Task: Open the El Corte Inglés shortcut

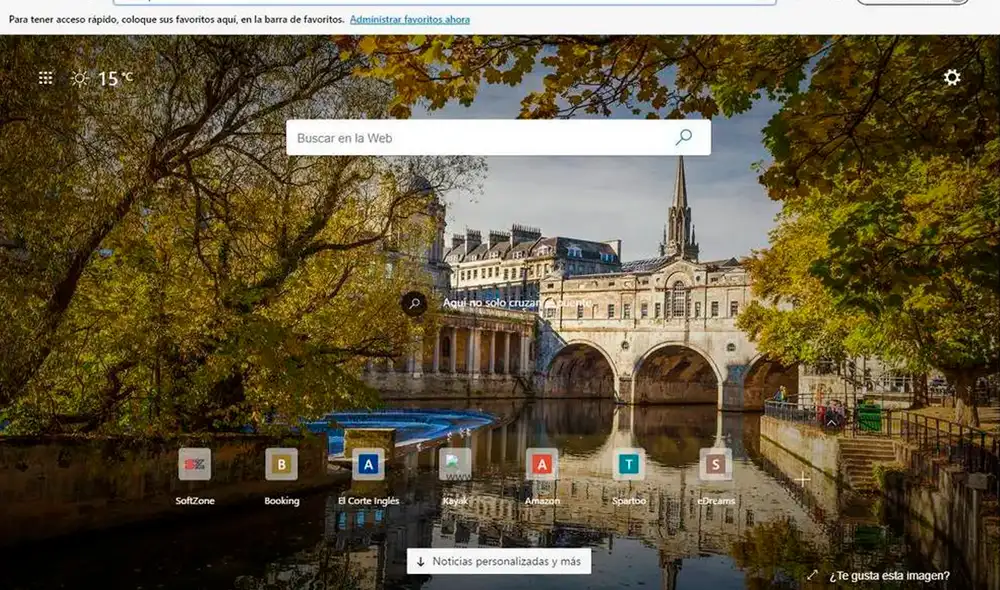Action: 369,464
